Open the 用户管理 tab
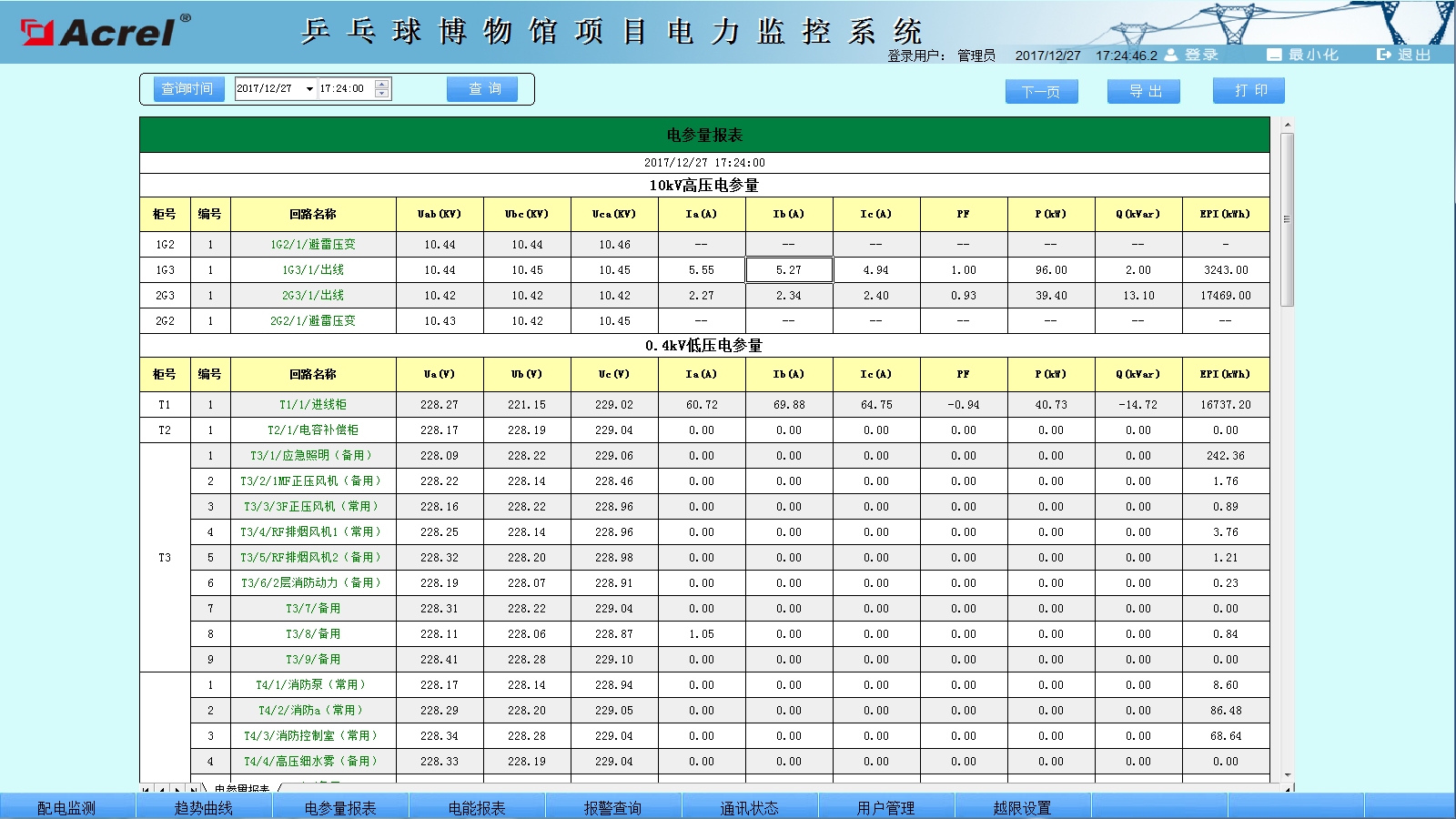Screen dimensions: 1456x819 pyautogui.click(x=886, y=806)
